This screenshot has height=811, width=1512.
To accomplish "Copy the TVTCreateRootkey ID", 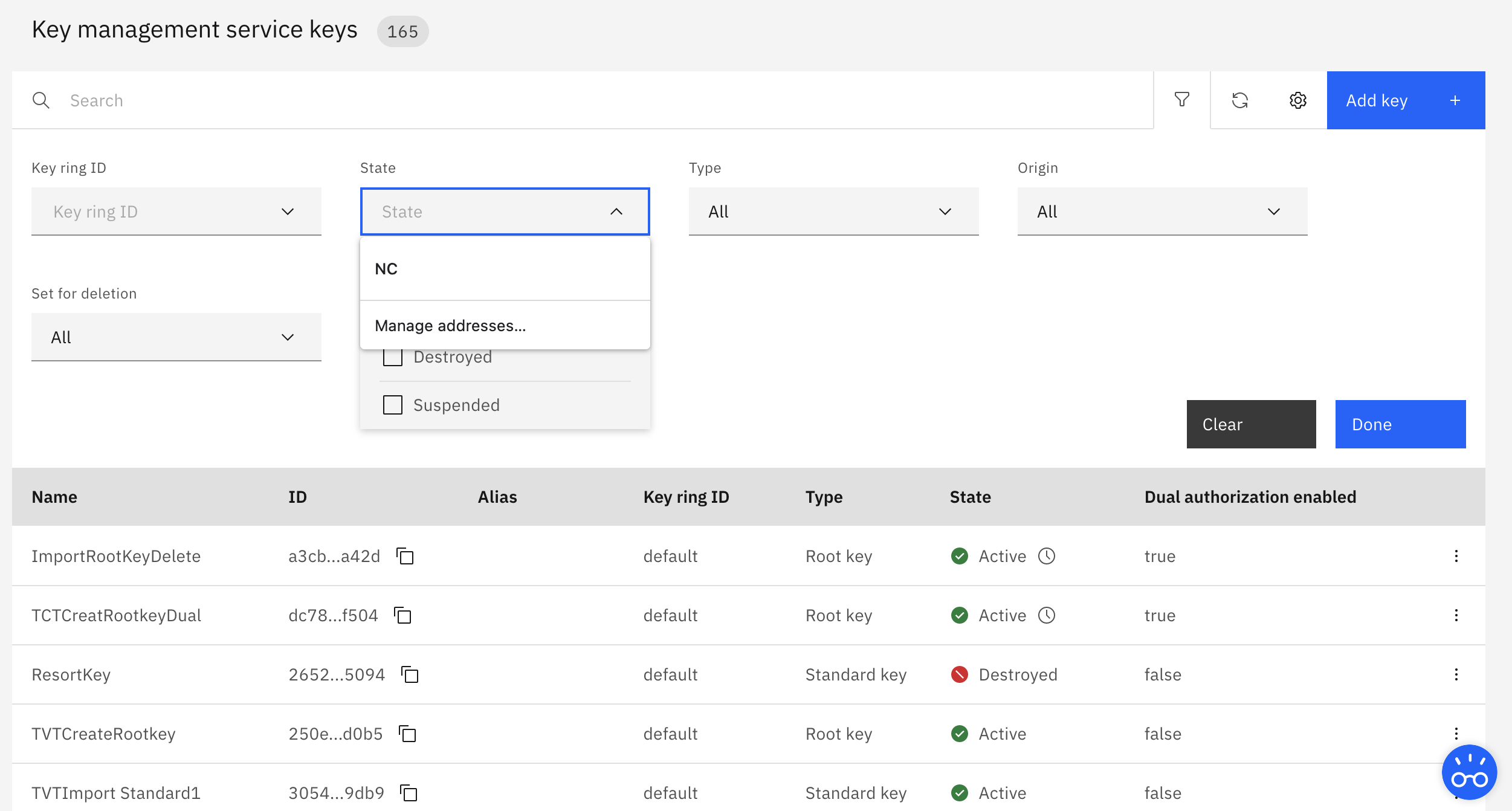I will coord(409,734).
